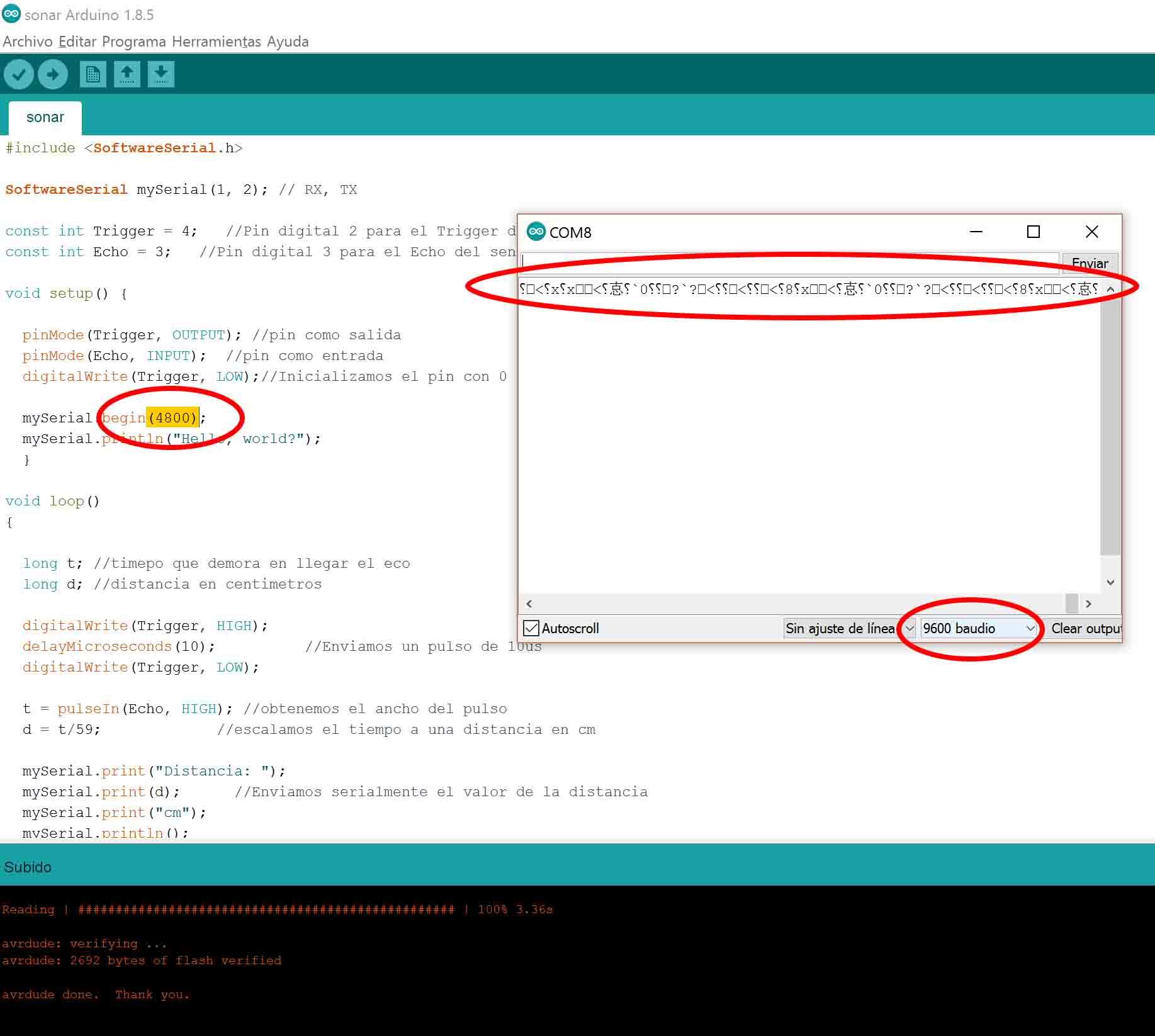The height and width of the screenshot is (1036, 1155).
Task: Click the mySerial.print("Distancia: ") line
Action: coord(154,771)
